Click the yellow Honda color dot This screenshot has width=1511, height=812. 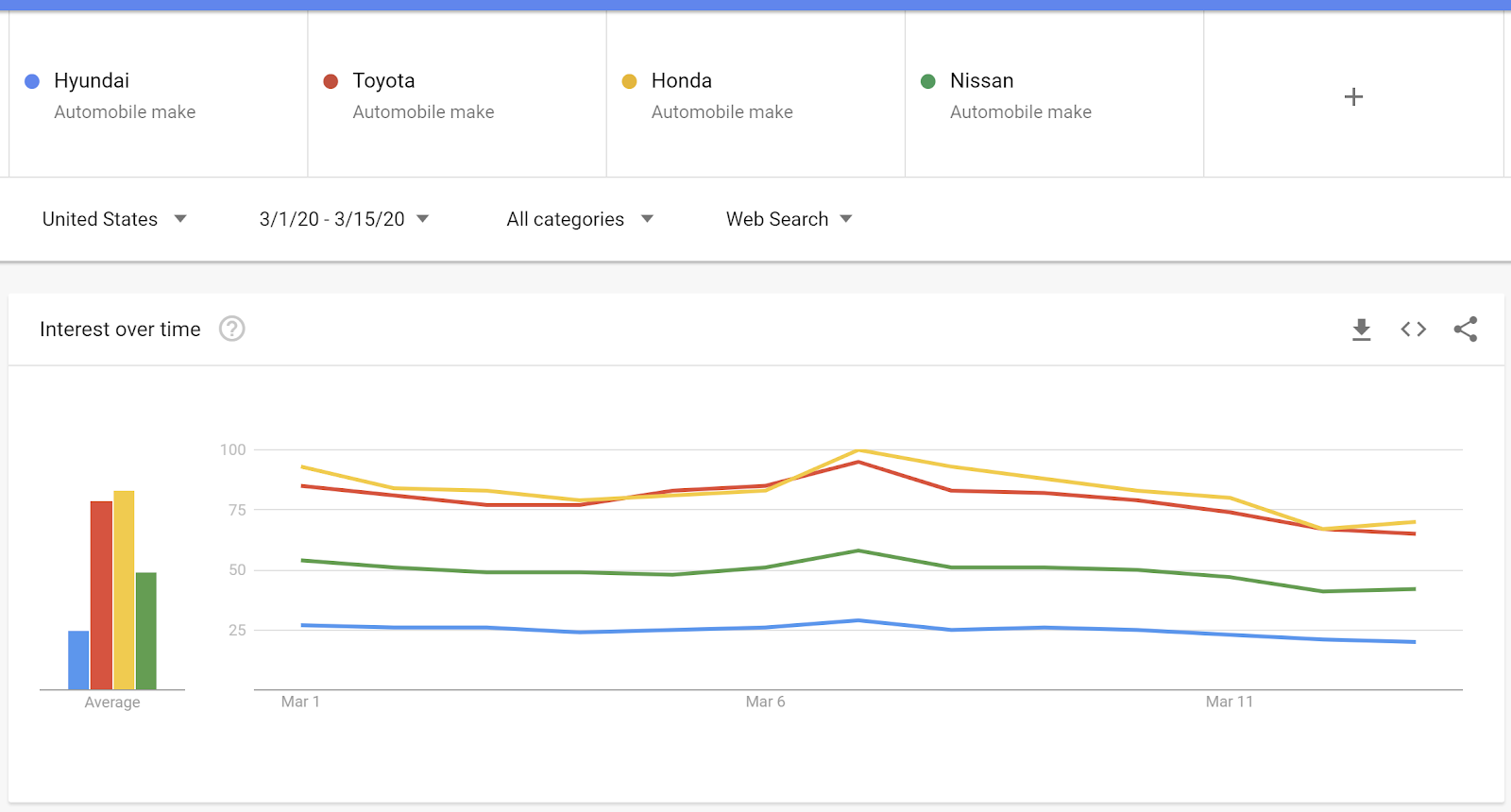[x=629, y=81]
